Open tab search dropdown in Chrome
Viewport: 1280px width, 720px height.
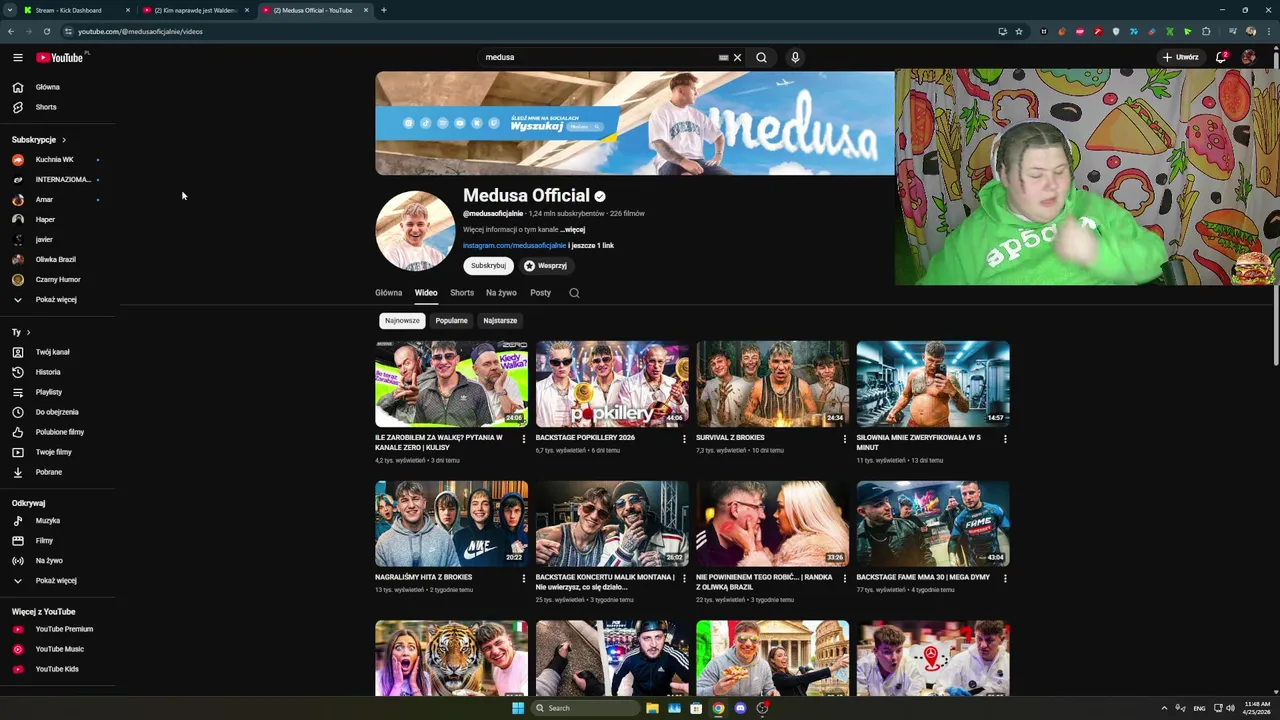tap(10, 10)
